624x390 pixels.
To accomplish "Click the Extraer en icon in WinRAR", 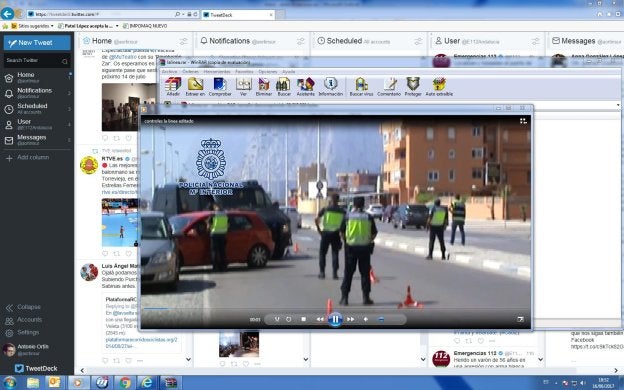I will tap(195, 87).
